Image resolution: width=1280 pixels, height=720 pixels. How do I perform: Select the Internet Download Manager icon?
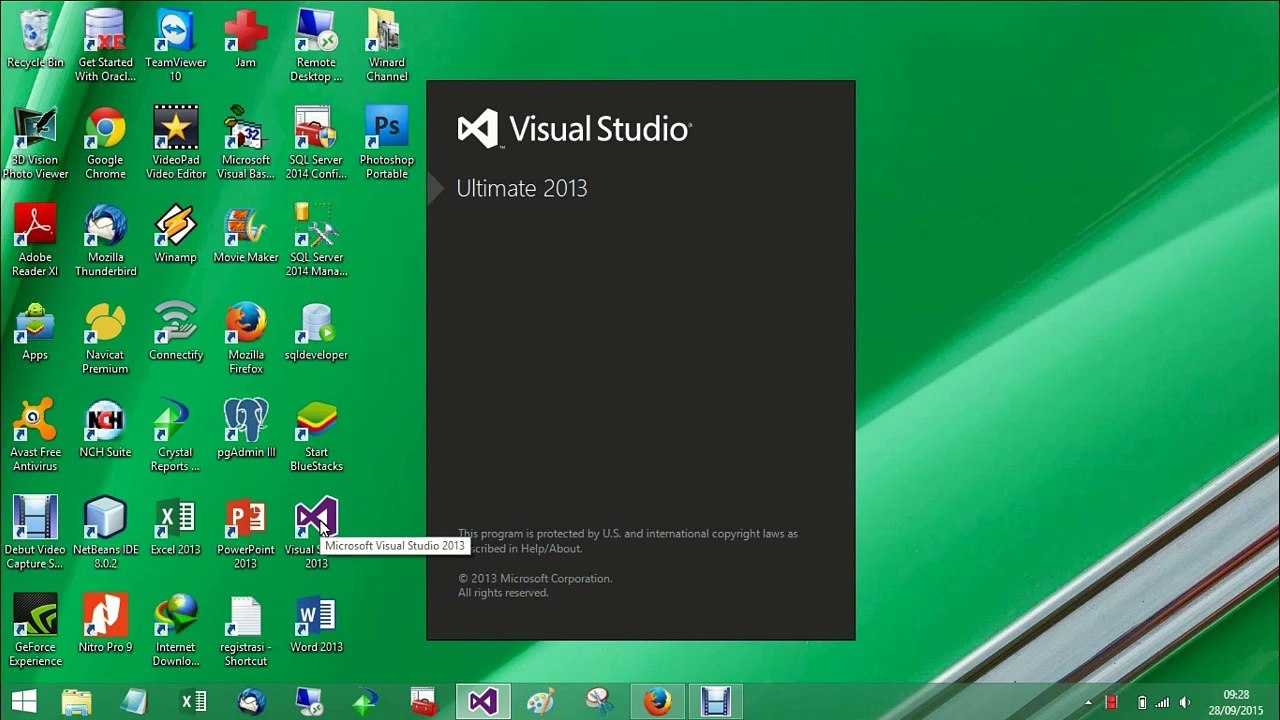coord(175,630)
